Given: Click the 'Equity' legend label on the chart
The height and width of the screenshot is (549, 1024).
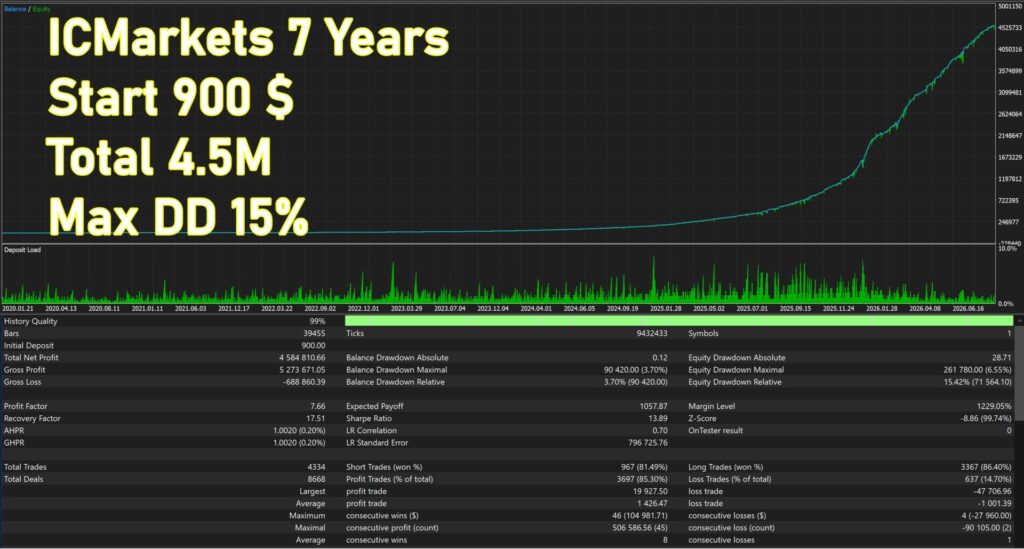Looking at the screenshot, I should 41,9.
